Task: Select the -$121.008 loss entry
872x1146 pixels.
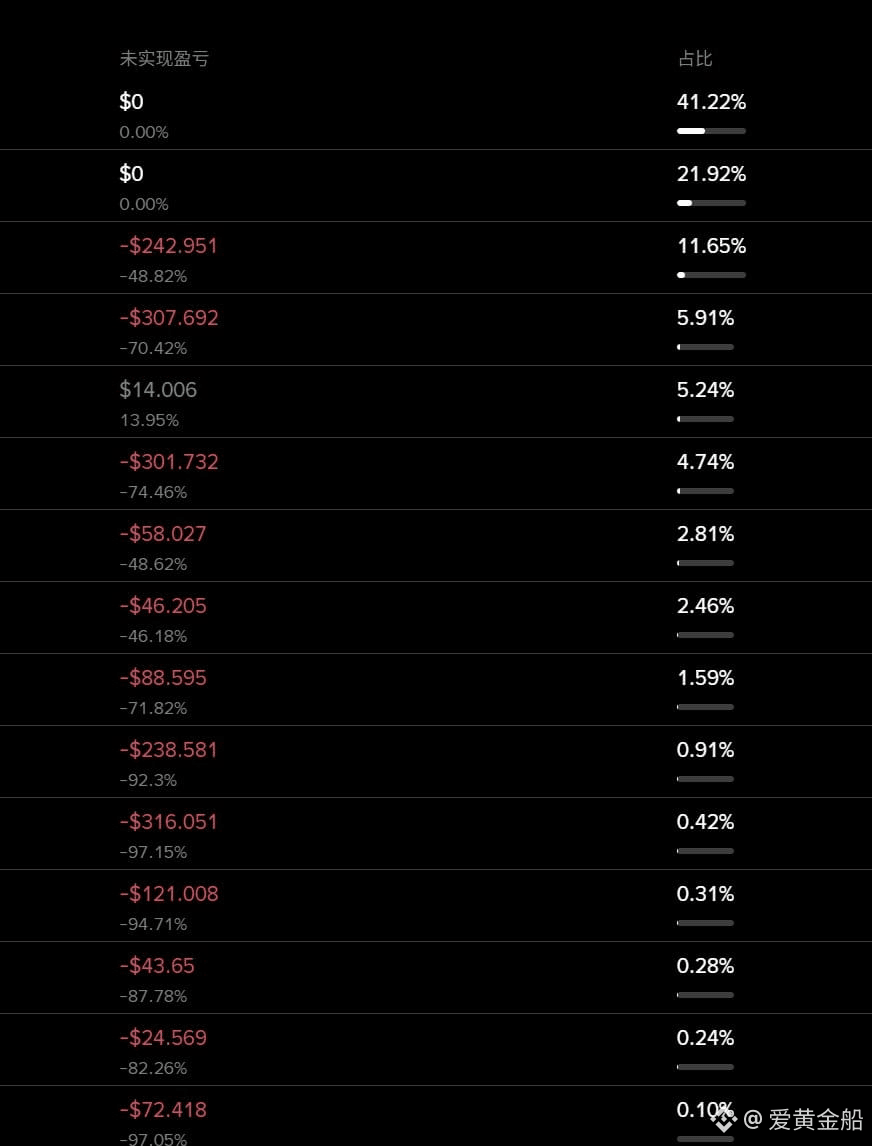Action: point(168,894)
